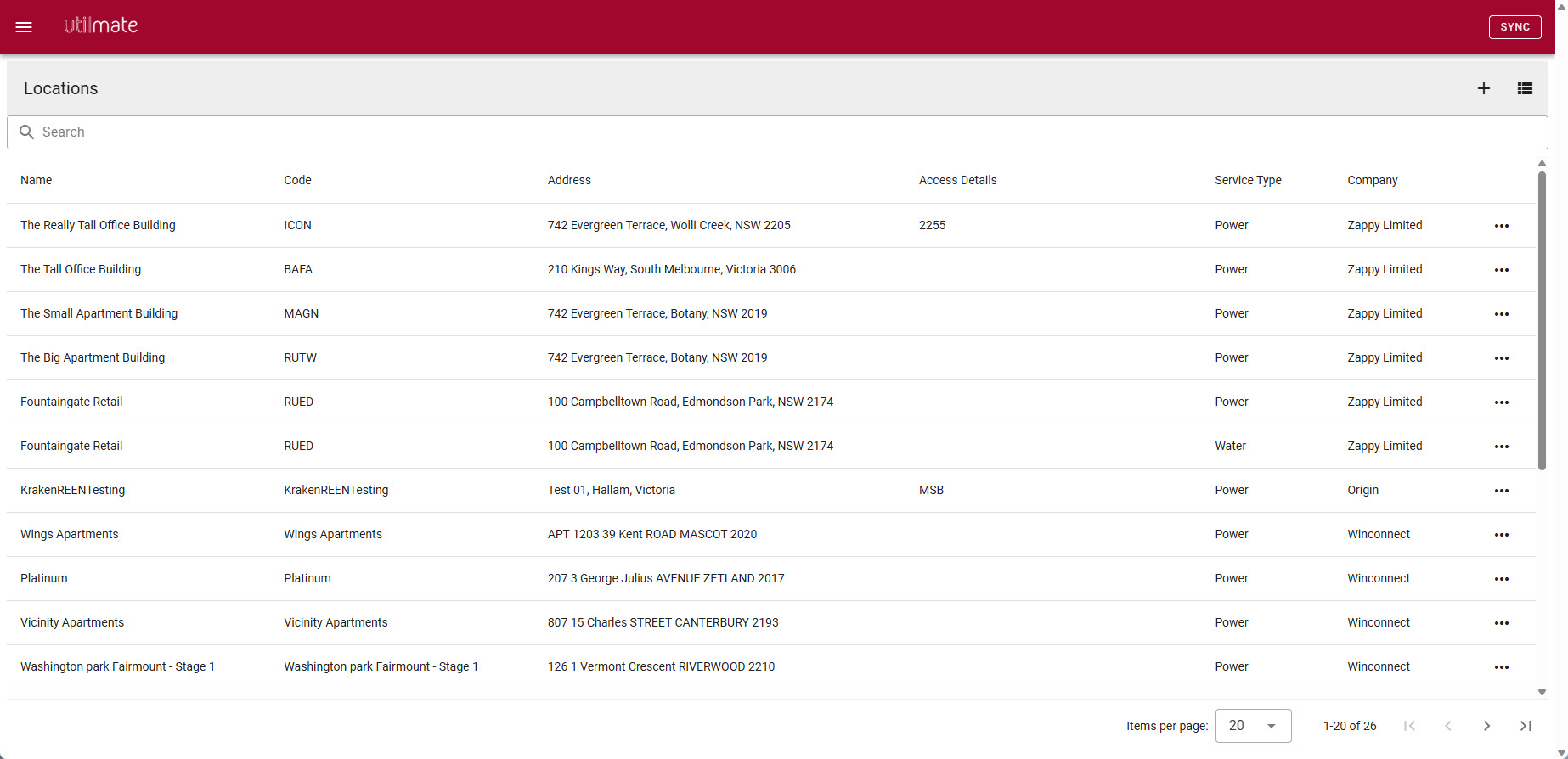Sort by the Name column header

click(x=37, y=180)
